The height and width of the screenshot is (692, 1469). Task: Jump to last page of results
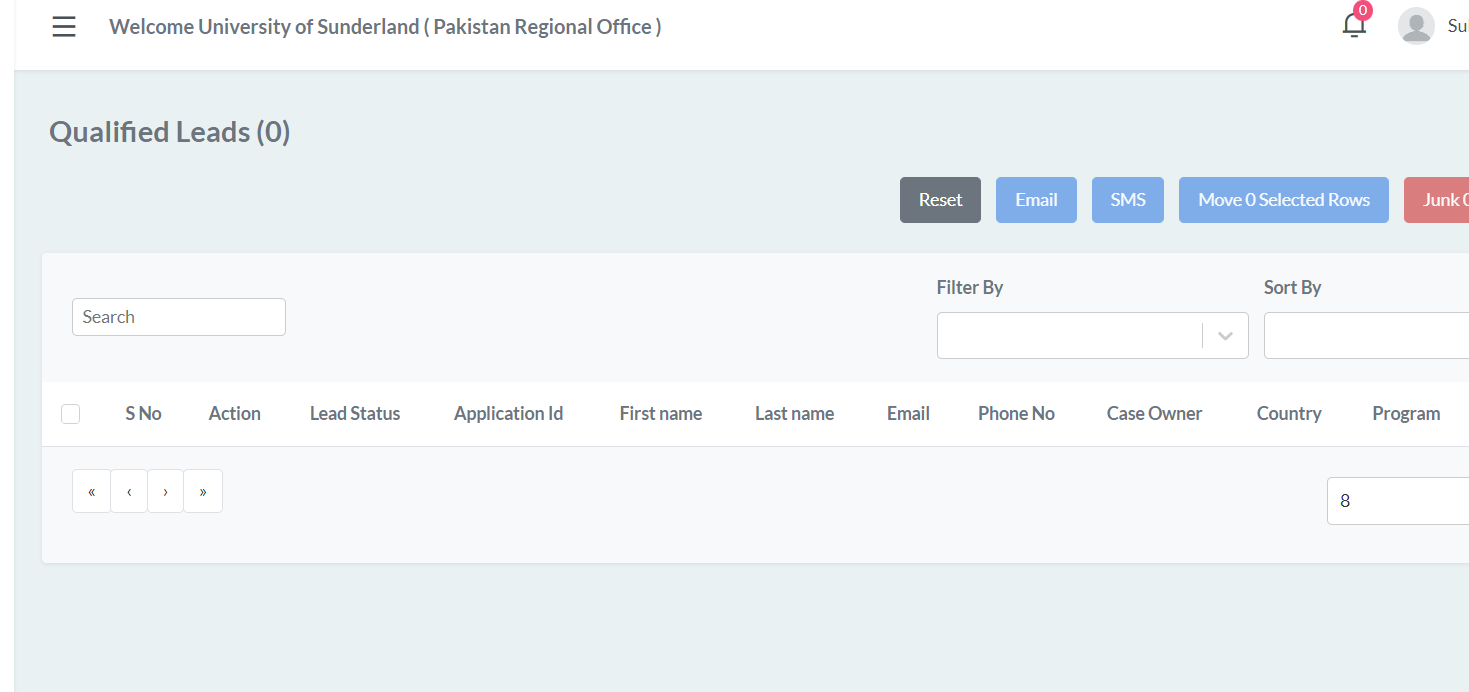(203, 491)
